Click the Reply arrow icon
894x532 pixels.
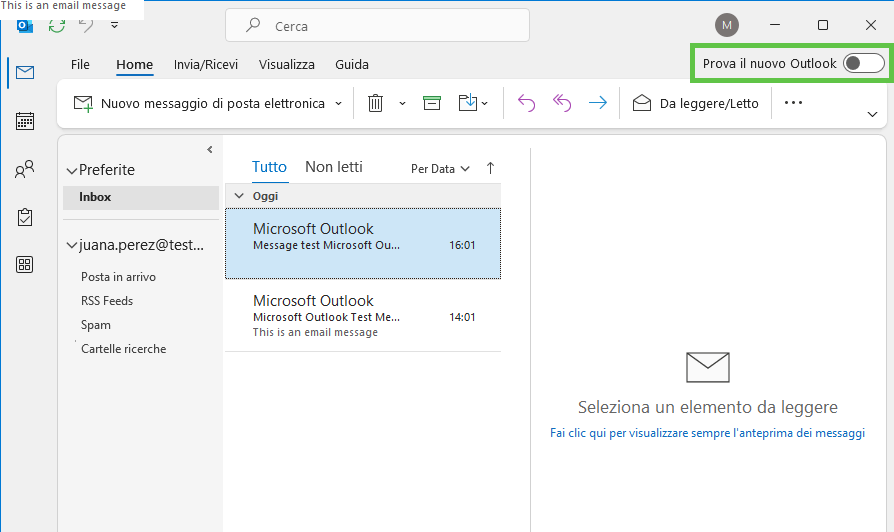tap(526, 103)
